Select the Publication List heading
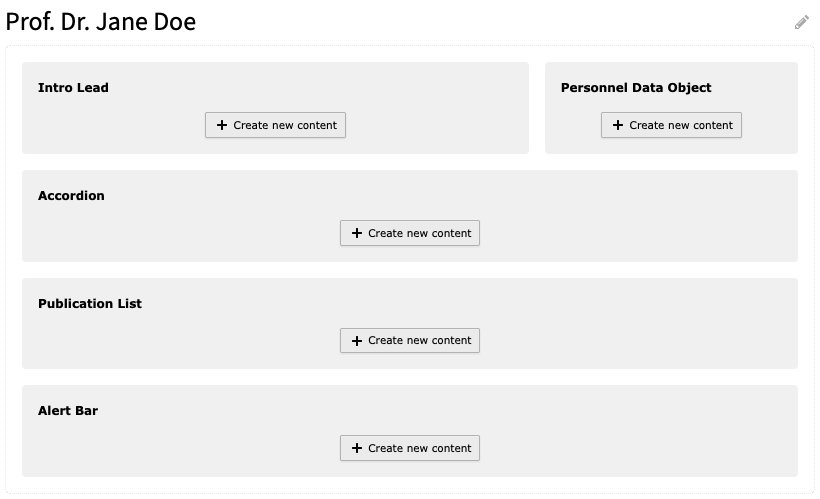The width and height of the screenshot is (820, 499). tap(90, 304)
